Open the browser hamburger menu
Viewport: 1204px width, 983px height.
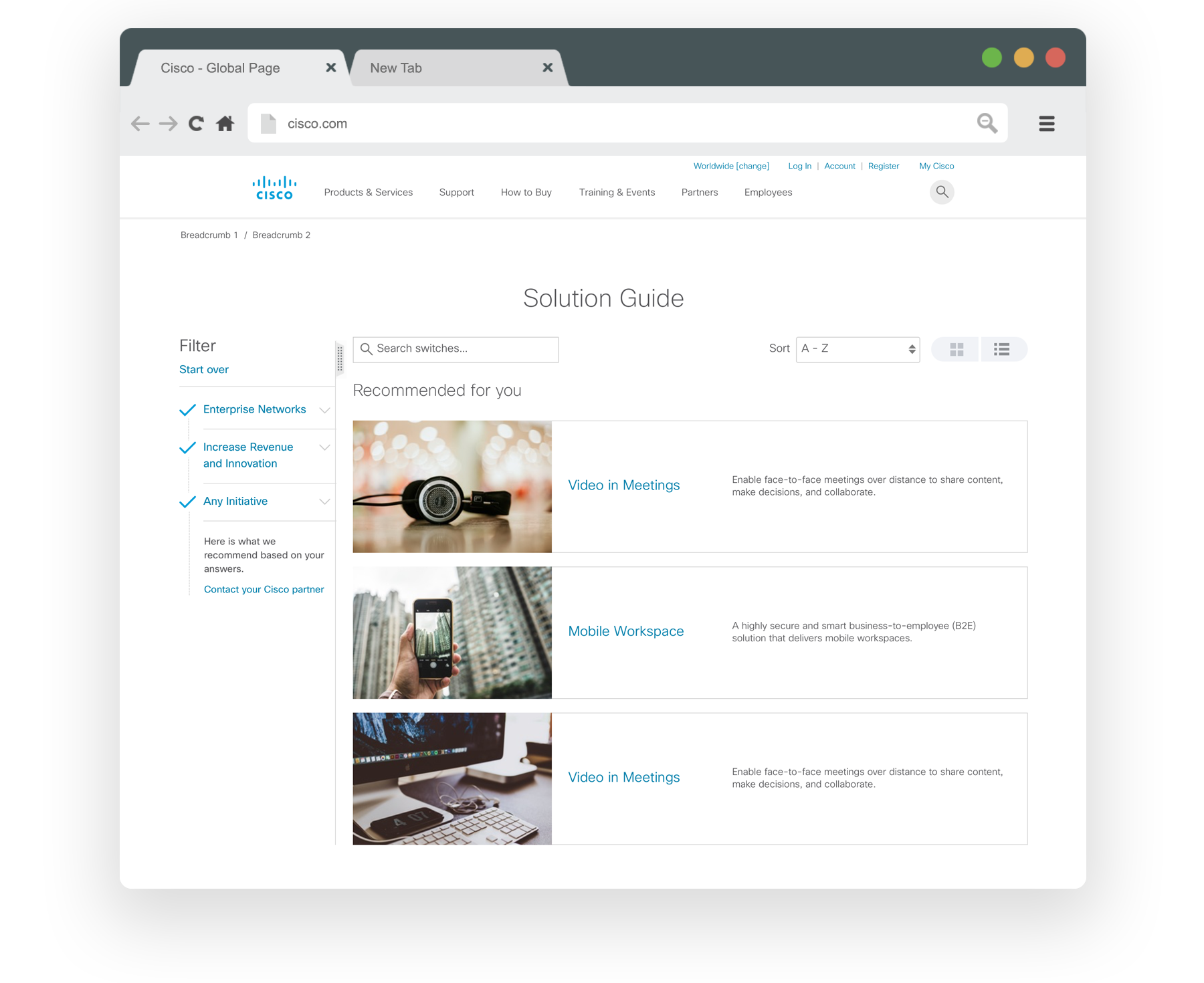point(1046,124)
